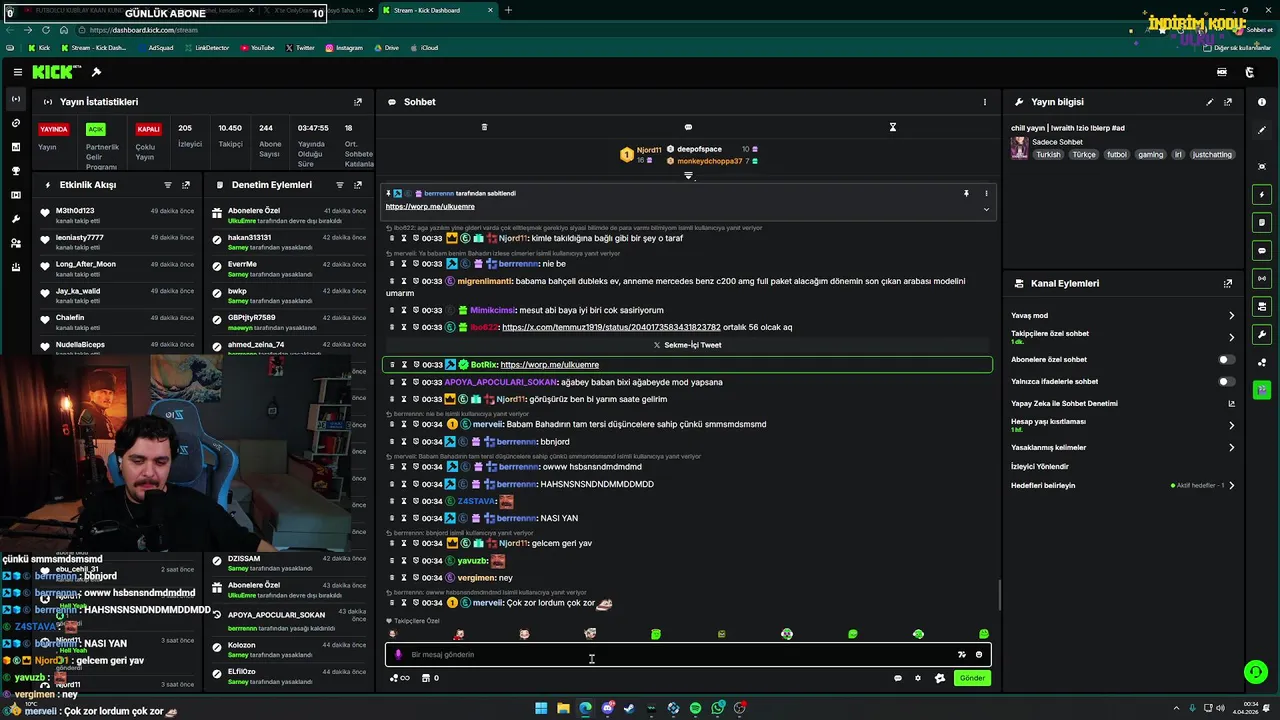This screenshot has width=1280, height=720.
Task: Pop out the Yayın bilgisi panel
Action: pos(1228,102)
